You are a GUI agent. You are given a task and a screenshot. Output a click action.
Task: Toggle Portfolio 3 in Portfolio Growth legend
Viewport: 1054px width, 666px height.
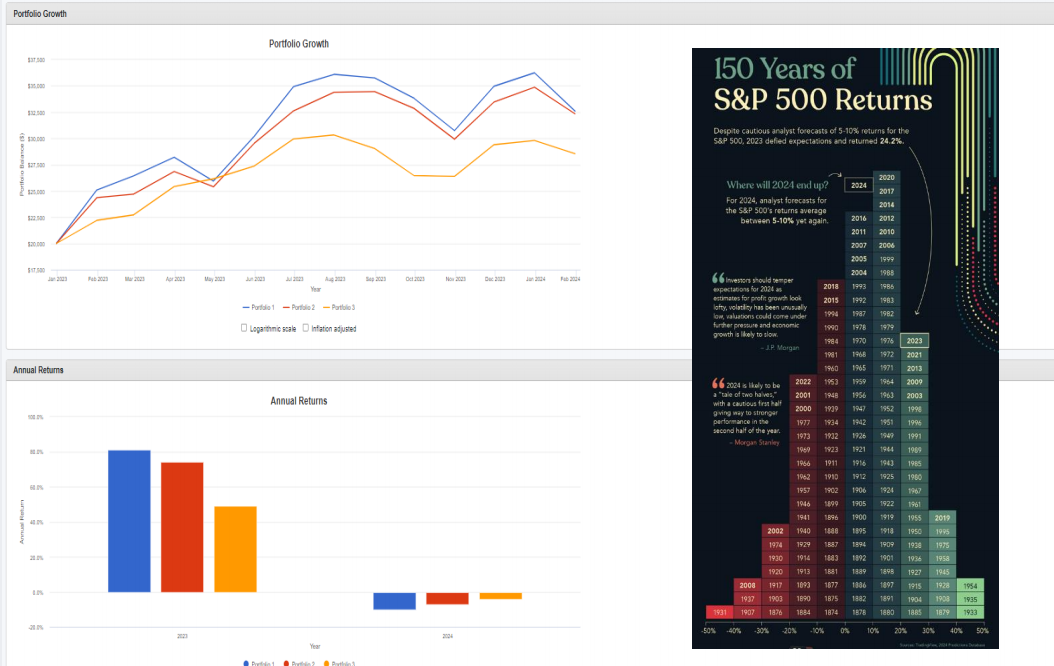pos(339,307)
